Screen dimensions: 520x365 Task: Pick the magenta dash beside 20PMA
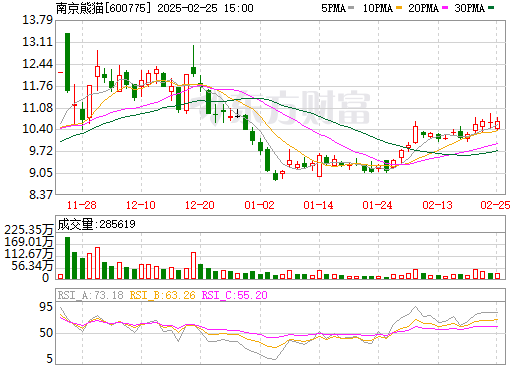[x=445, y=7]
